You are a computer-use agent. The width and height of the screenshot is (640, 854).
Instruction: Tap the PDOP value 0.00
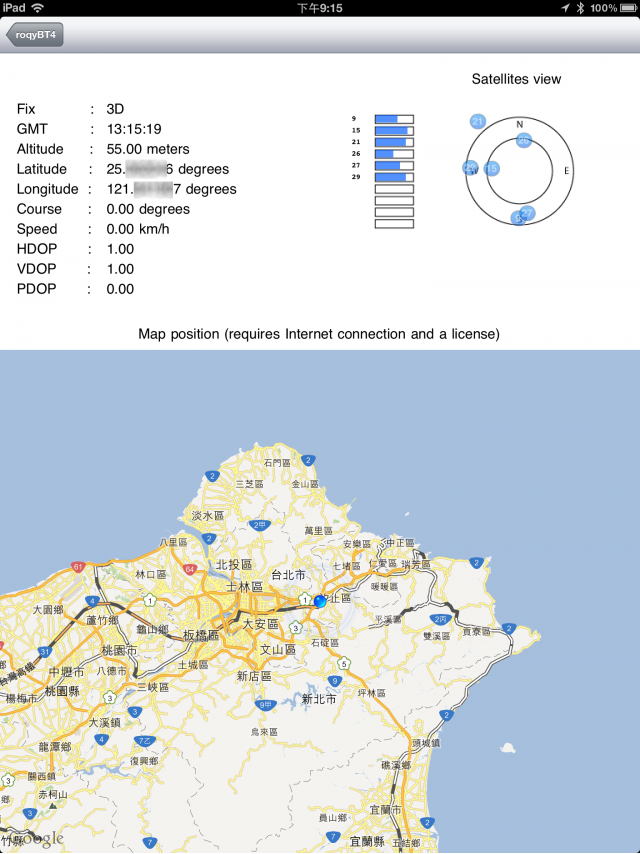tap(120, 289)
